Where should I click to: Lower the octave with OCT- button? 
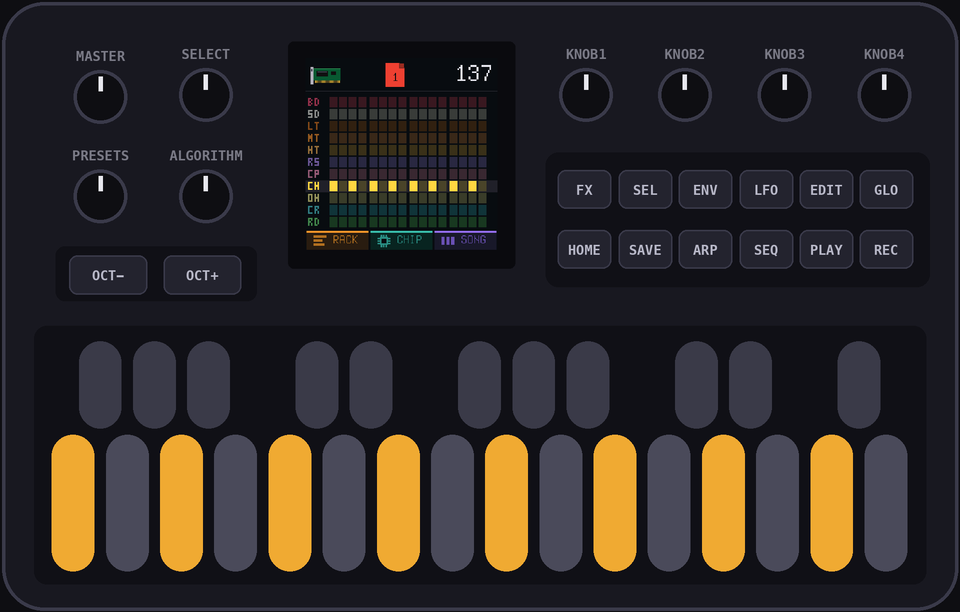tap(108, 275)
